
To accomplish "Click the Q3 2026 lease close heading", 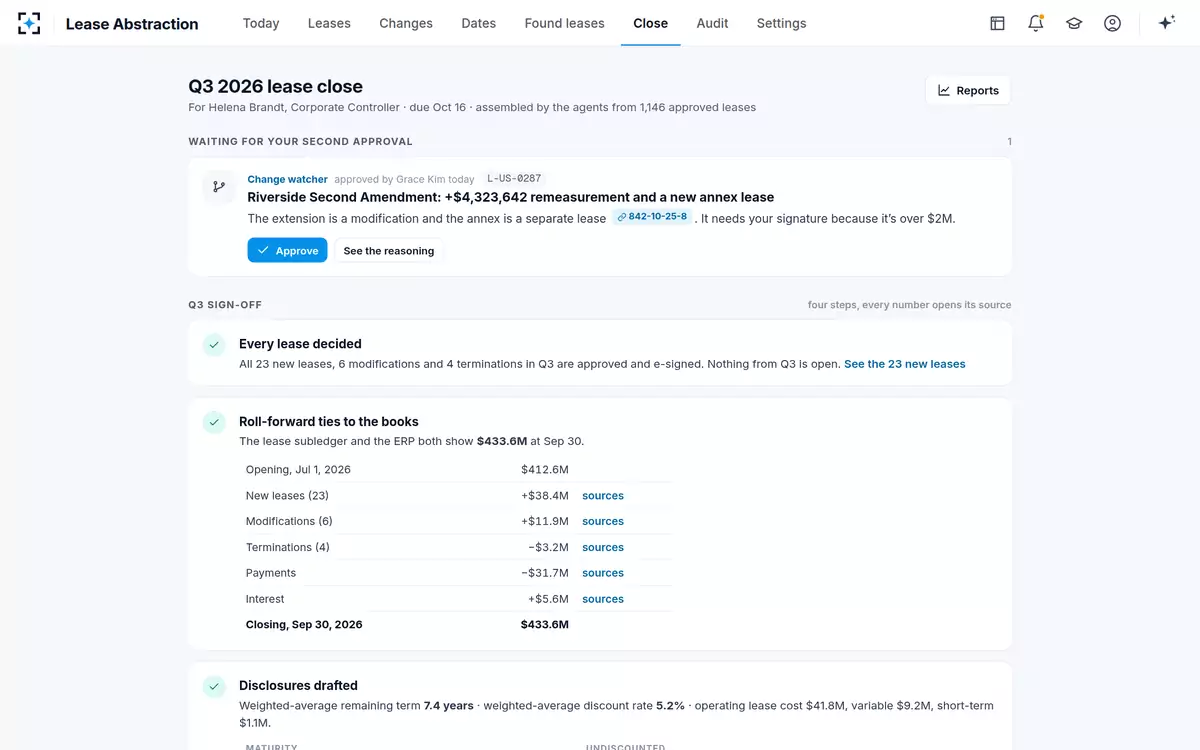I will [x=275, y=86].
